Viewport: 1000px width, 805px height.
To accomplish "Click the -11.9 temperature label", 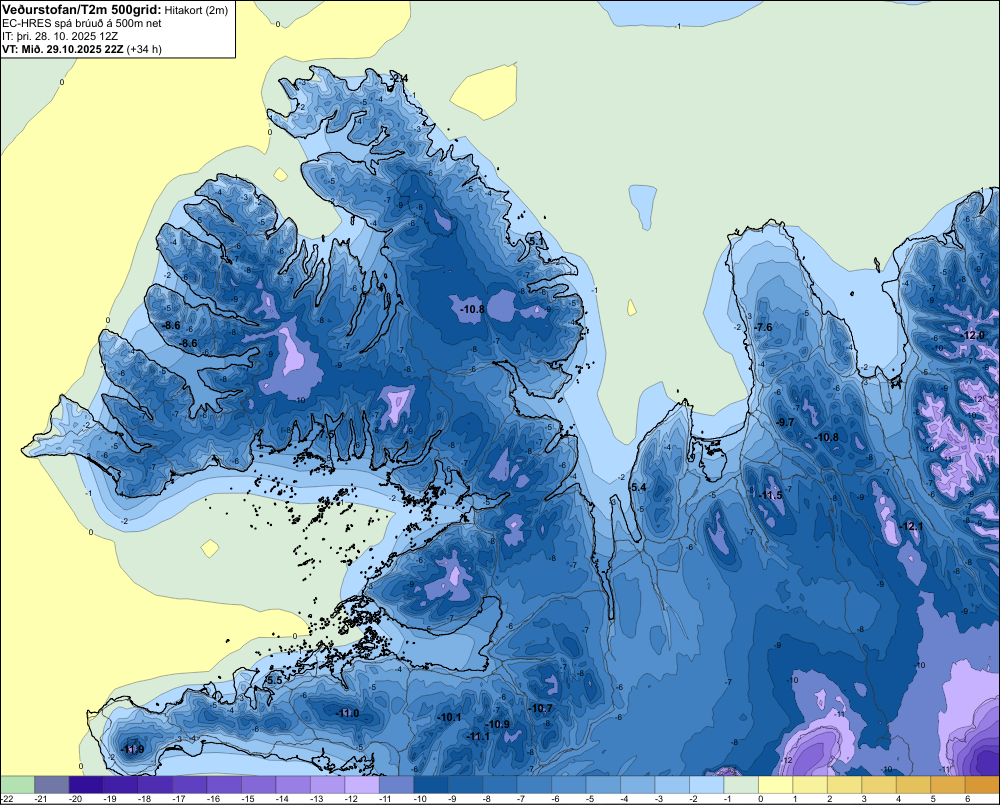I will [x=133, y=750].
